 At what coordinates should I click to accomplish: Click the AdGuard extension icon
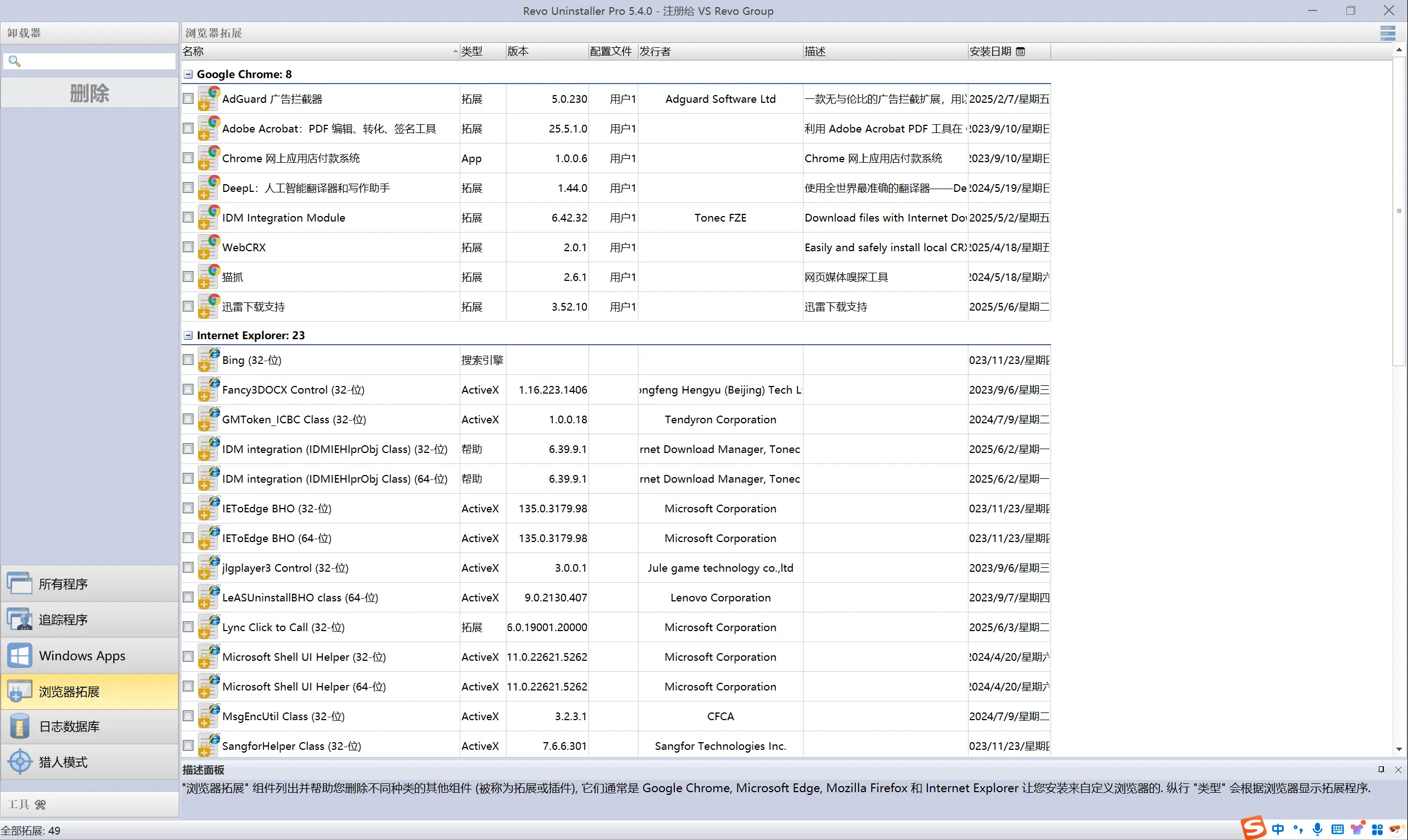coord(208,98)
